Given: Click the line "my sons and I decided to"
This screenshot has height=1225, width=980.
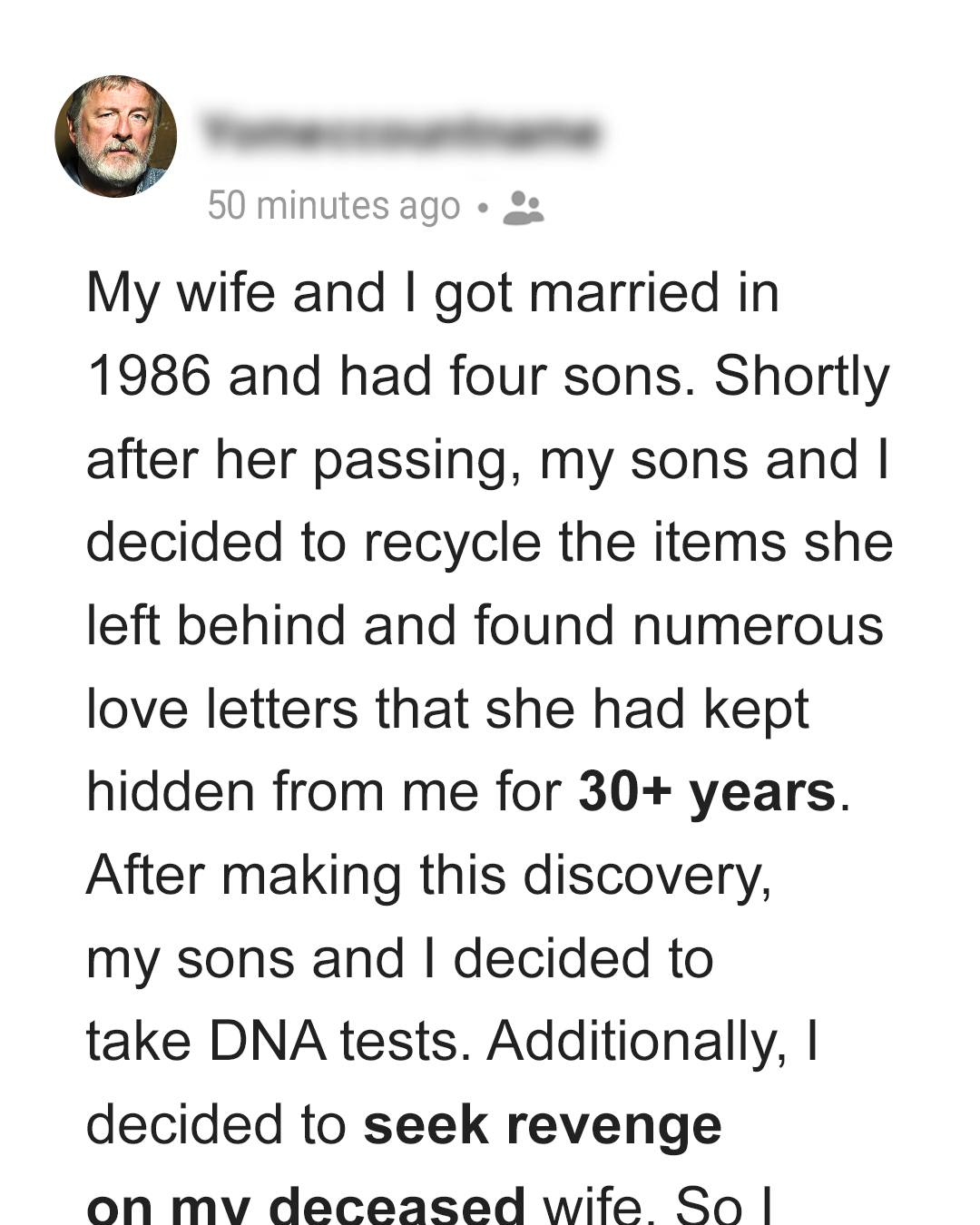Looking at the screenshot, I should 400,959.
